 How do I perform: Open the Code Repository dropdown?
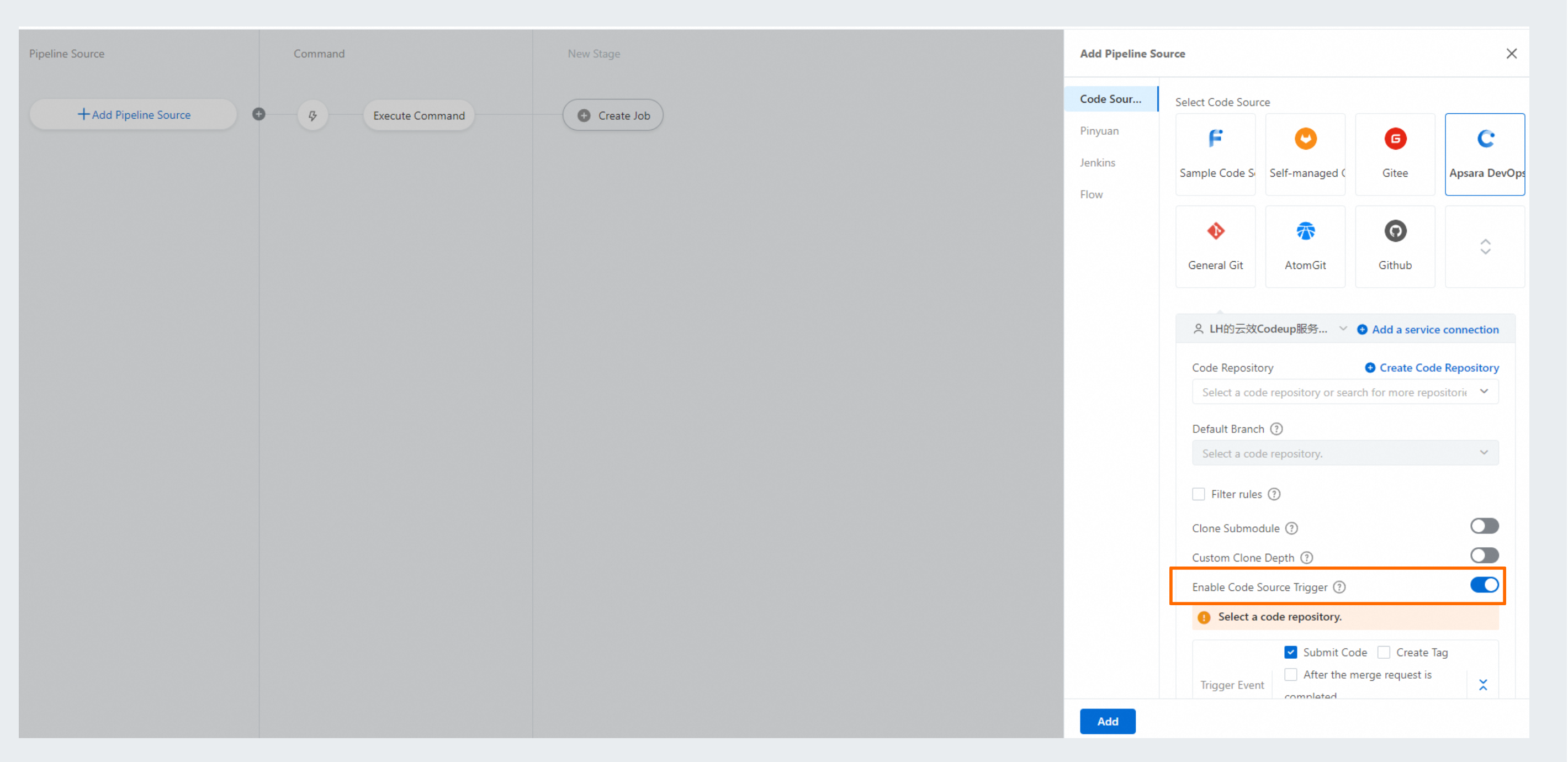1344,393
